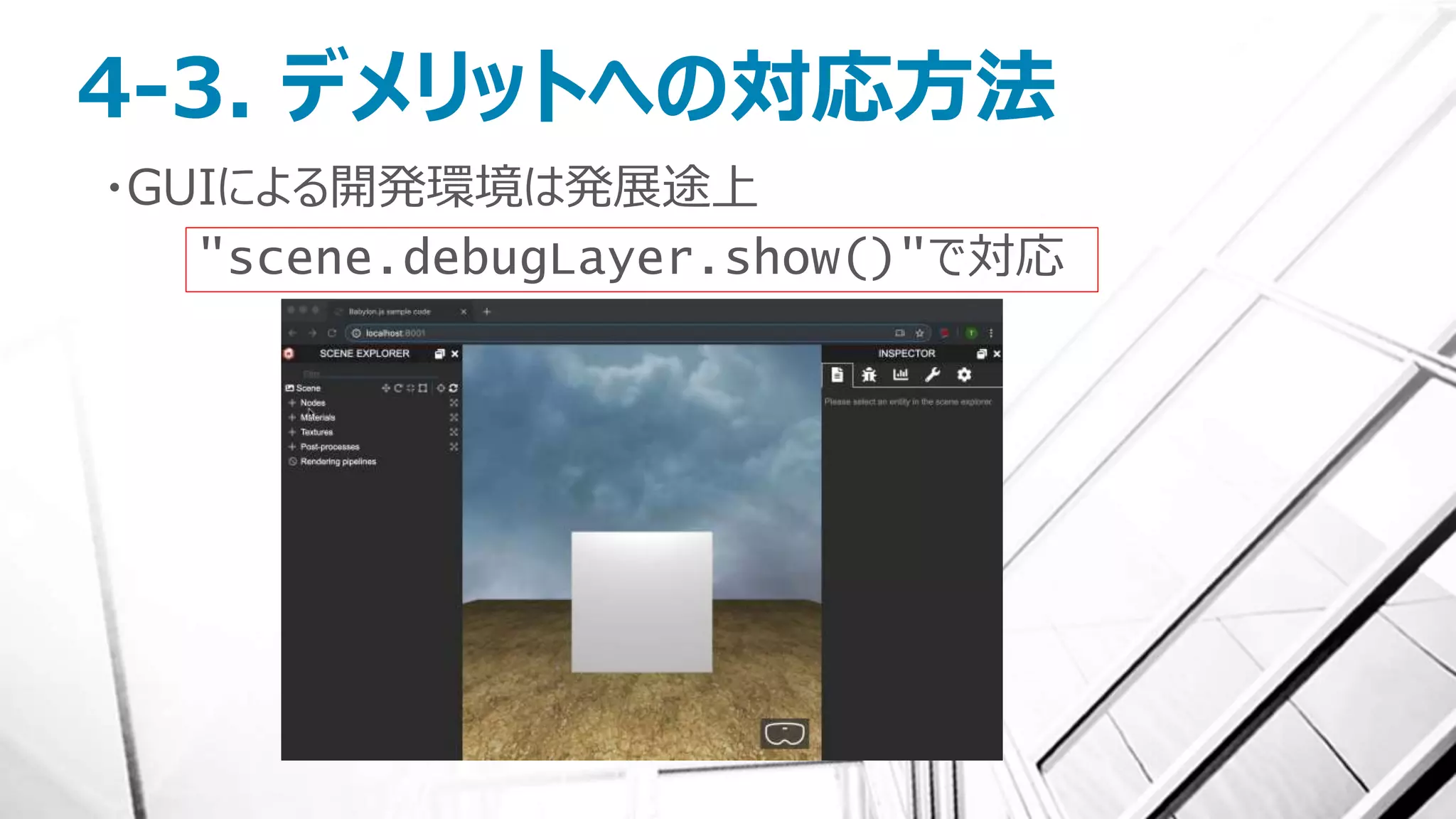
Task: Click the INSPECTOR panel title
Action: [x=906, y=353]
